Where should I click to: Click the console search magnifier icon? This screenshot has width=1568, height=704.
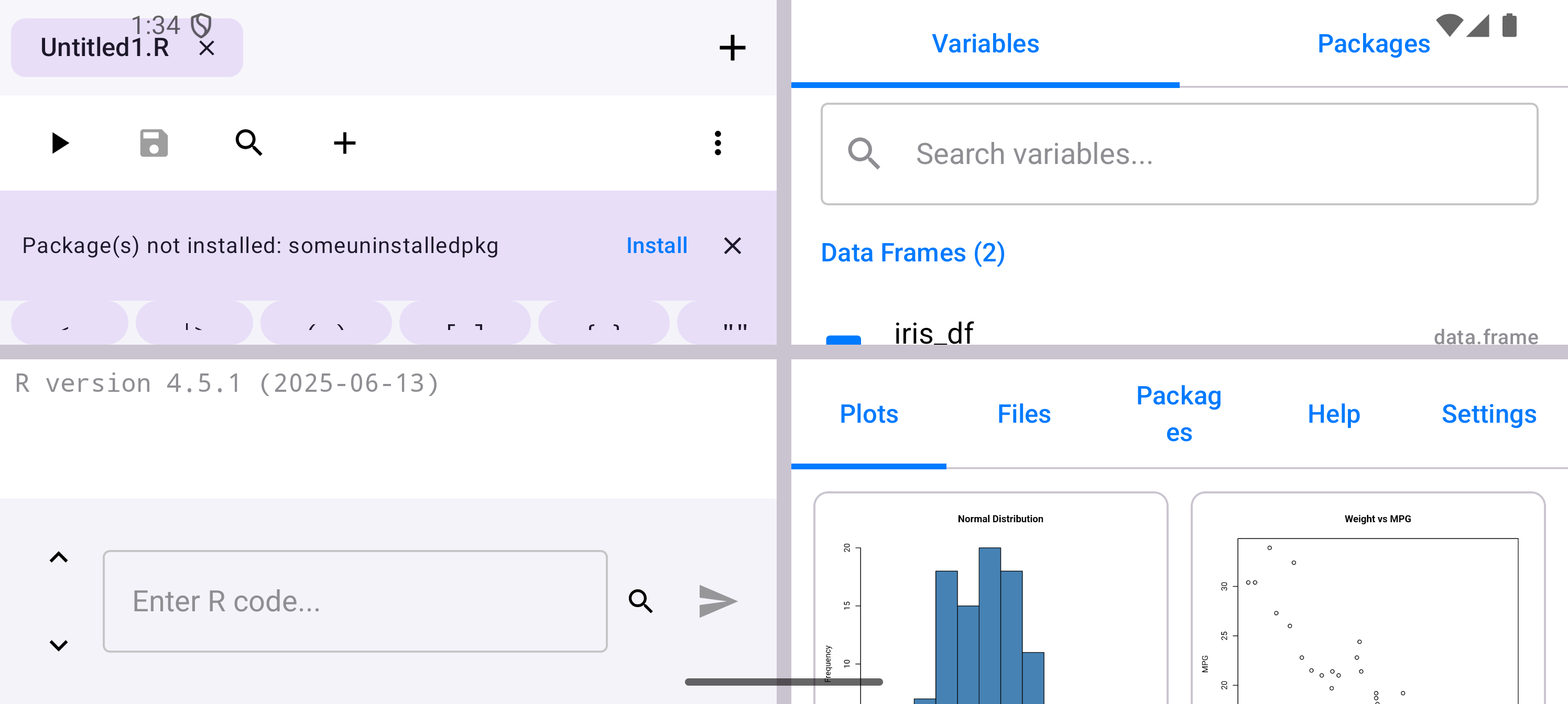pos(640,601)
